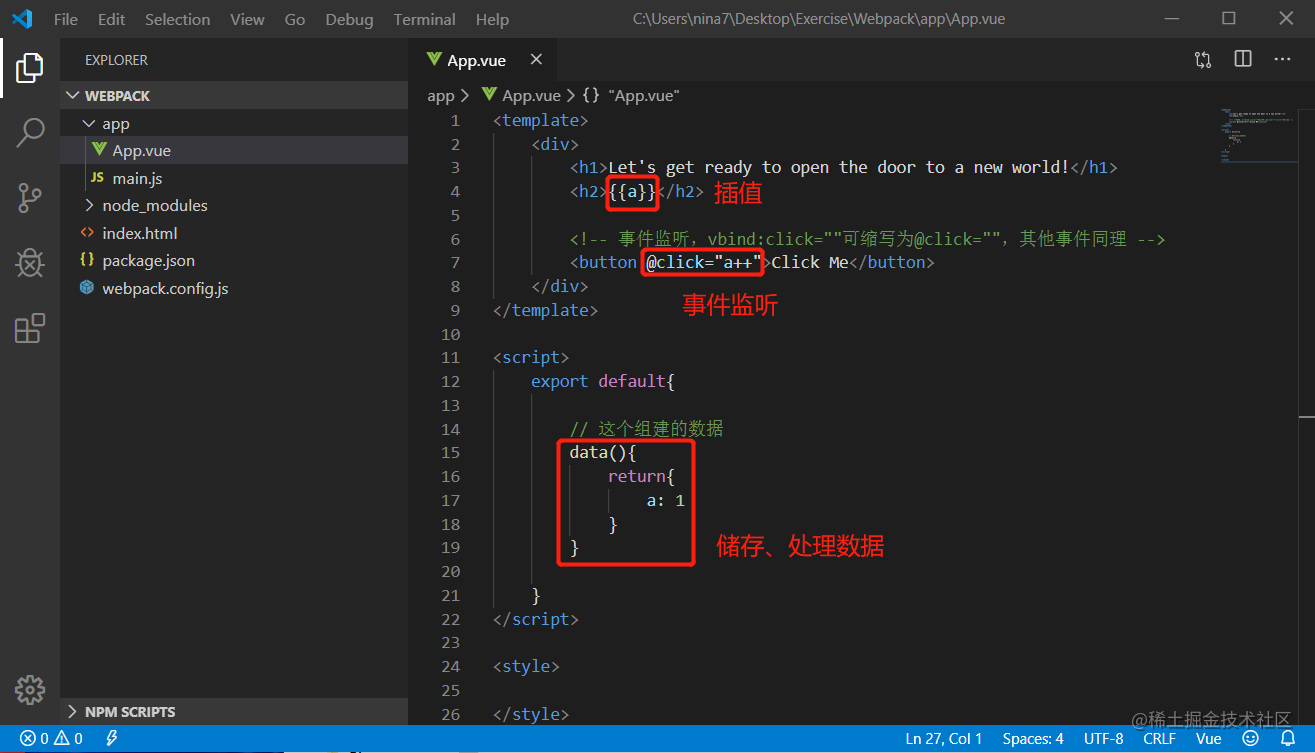1315x753 pixels.
Task: Open the Debug menu
Action: pyautogui.click(x=350, y=19)
